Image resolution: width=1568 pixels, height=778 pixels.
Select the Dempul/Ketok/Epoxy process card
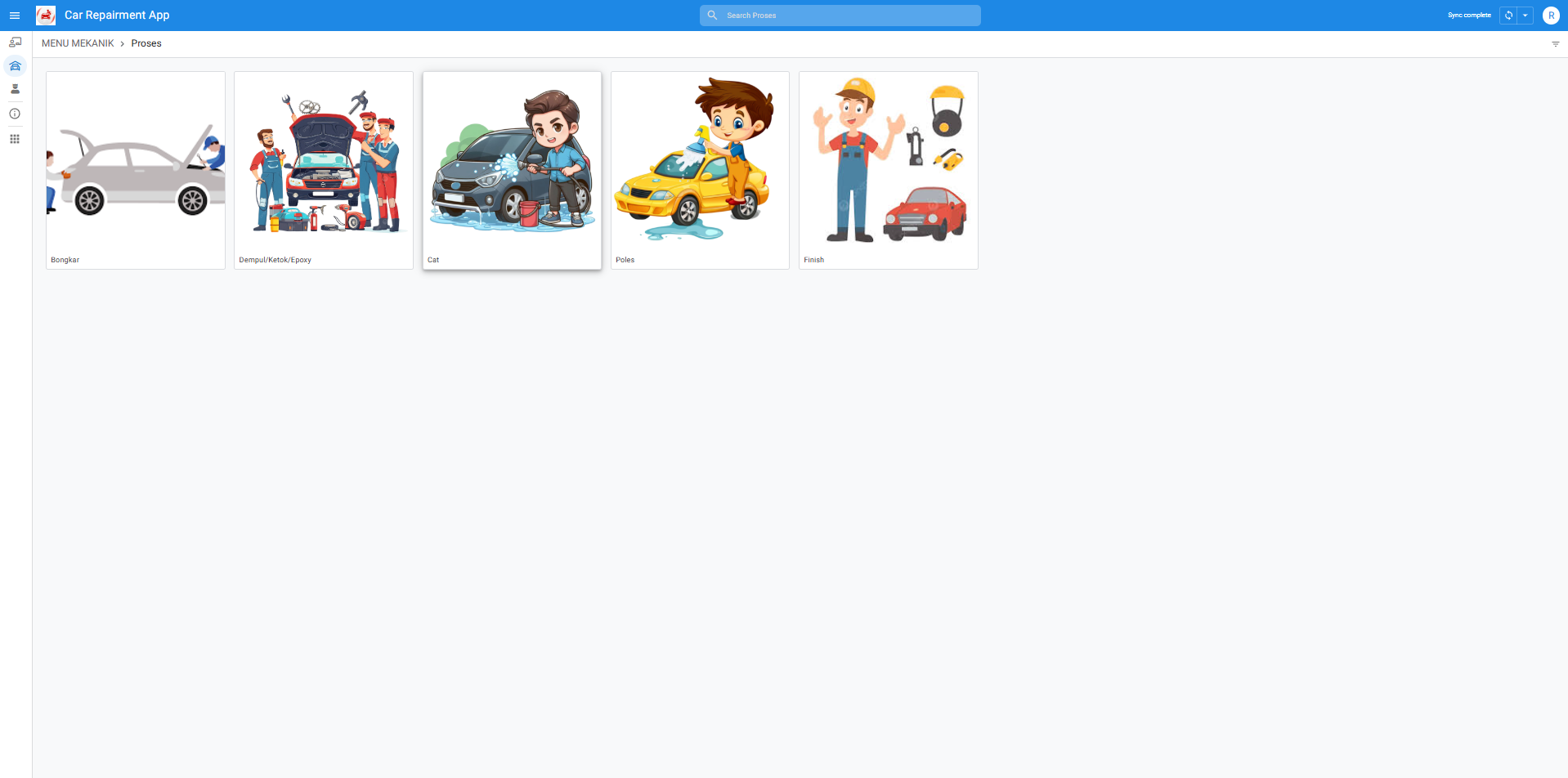pos(324,170)
